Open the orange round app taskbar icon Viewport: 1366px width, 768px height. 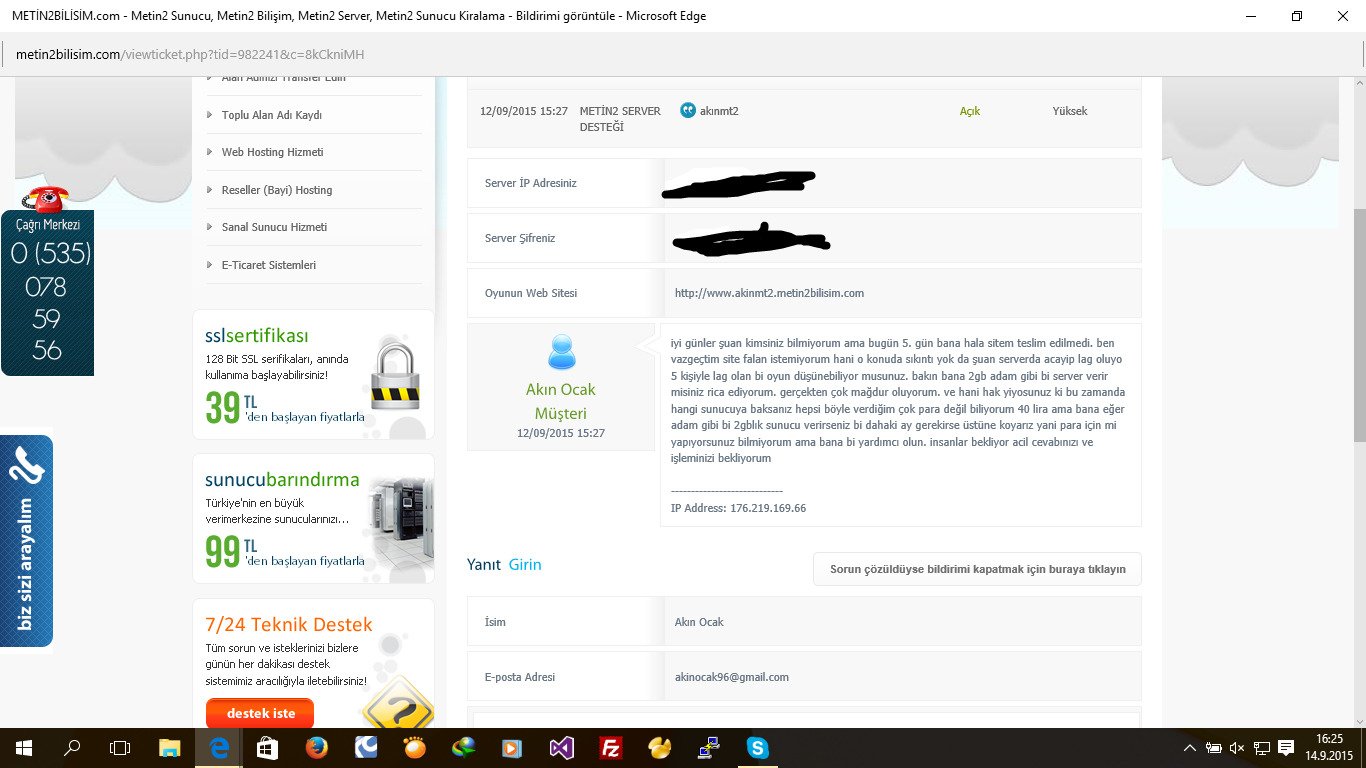415,747
